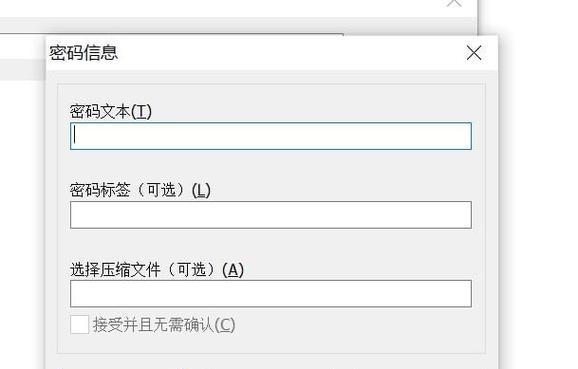
Task: Click the 密码文本(T) label
Action: pyautogui.click(x=111, y=111)
